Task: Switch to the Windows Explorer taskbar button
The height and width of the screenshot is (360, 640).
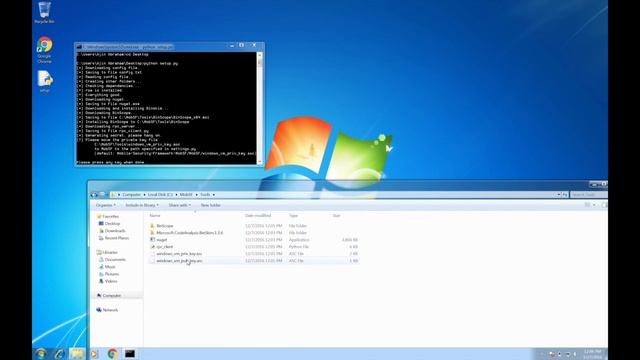Action: 77,353
